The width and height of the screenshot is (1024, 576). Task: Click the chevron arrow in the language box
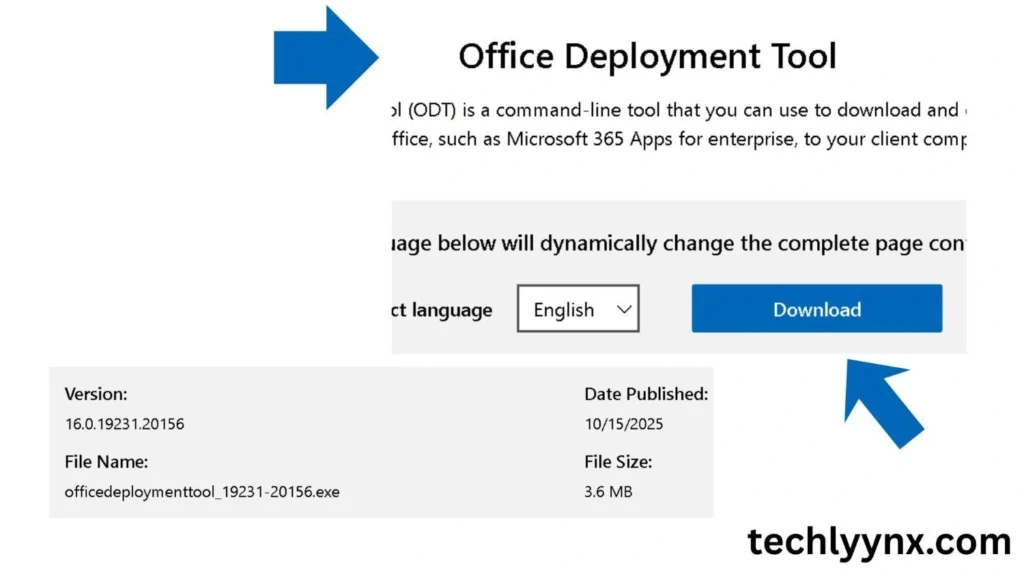pos(624,309)
